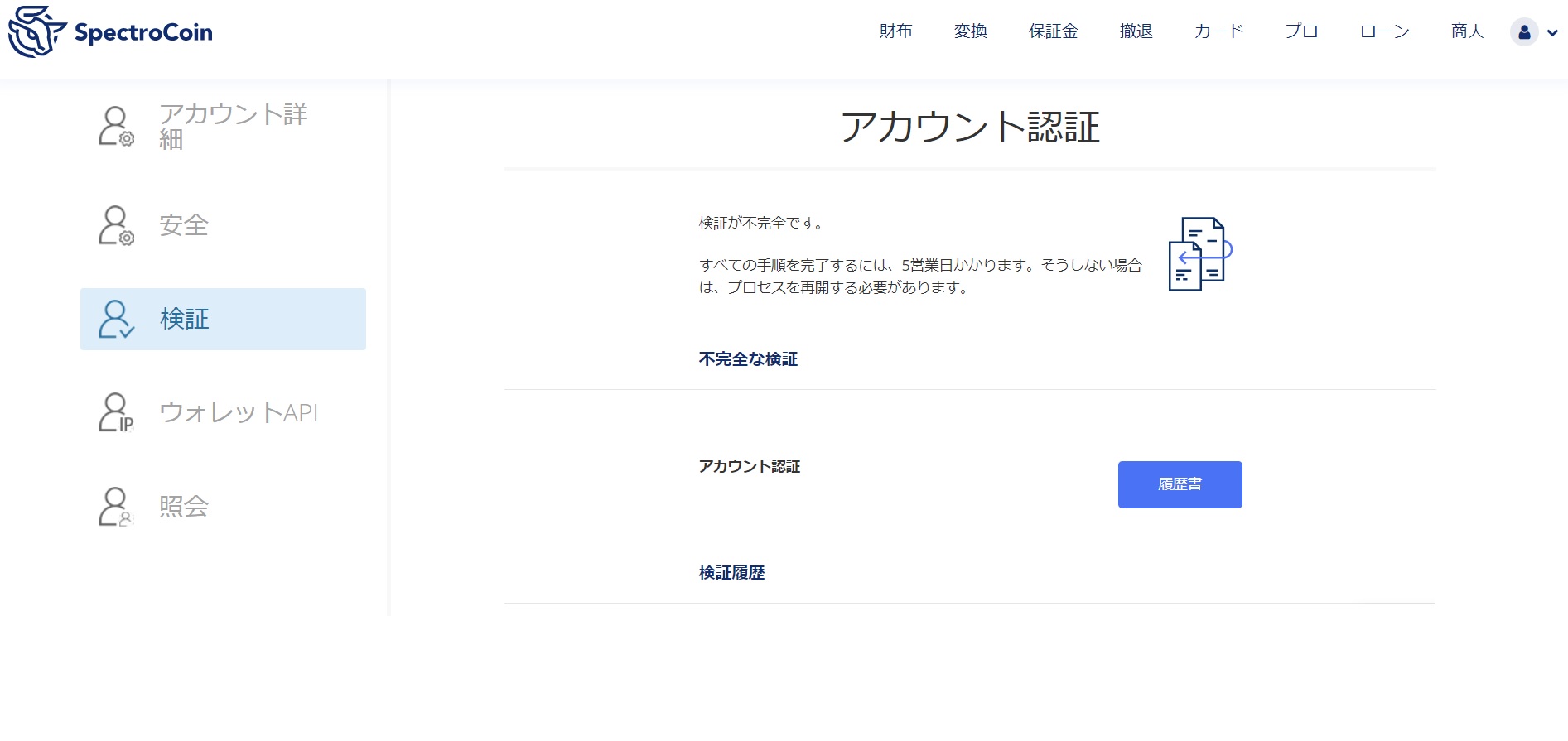Open the アカウント詳細 sidebar label
Screen dimensions: 1568x741
coord(233,126)
